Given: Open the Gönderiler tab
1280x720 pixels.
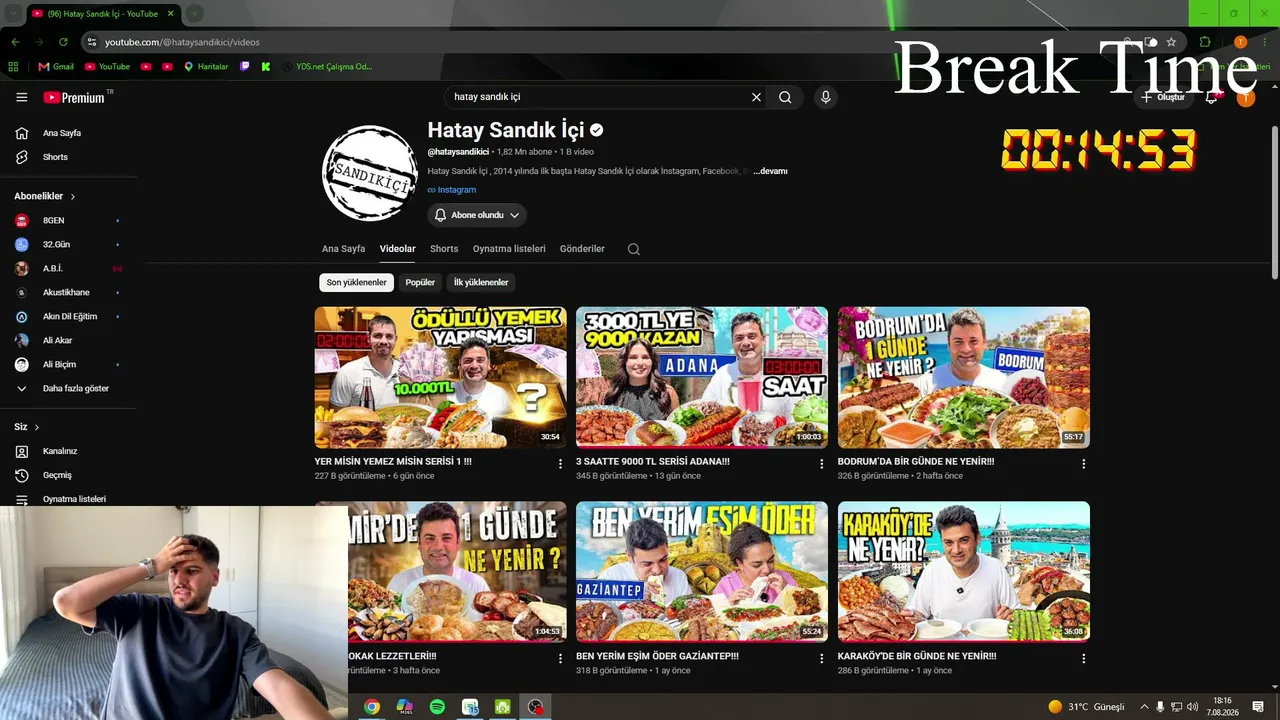Looking at the screenshot, I should pos(582,249).
